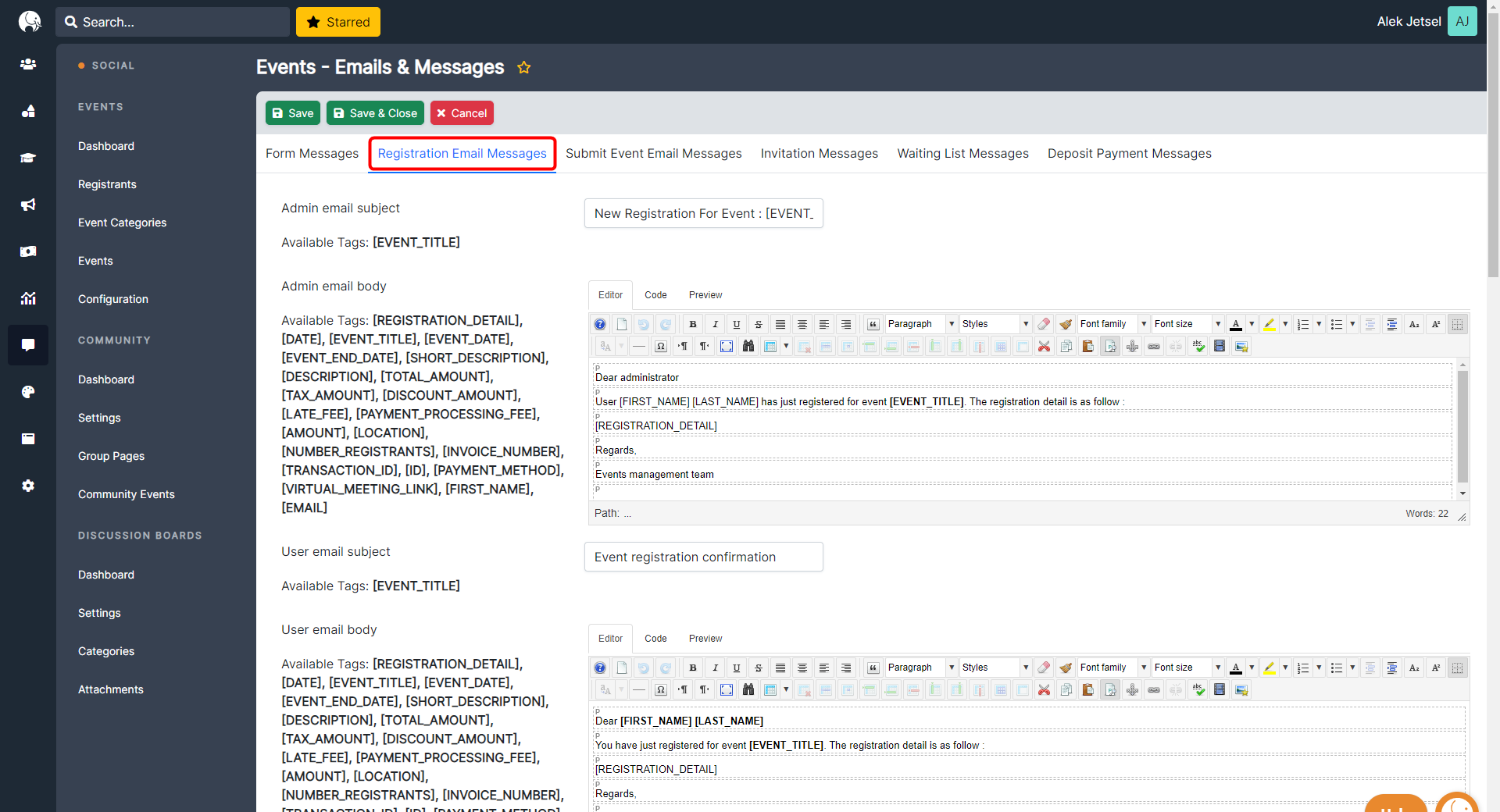Insert blockquote in Admin email body editor
This screenshot has height=812, width=1500.
tap(873, 324)
